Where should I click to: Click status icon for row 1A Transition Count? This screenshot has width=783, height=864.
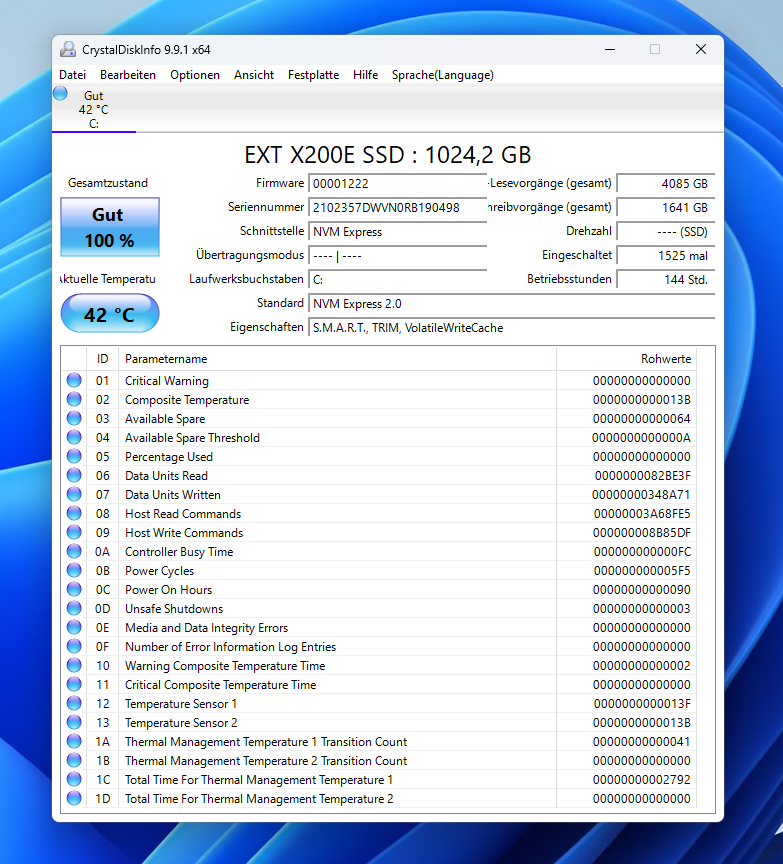[x=74, y=742]
